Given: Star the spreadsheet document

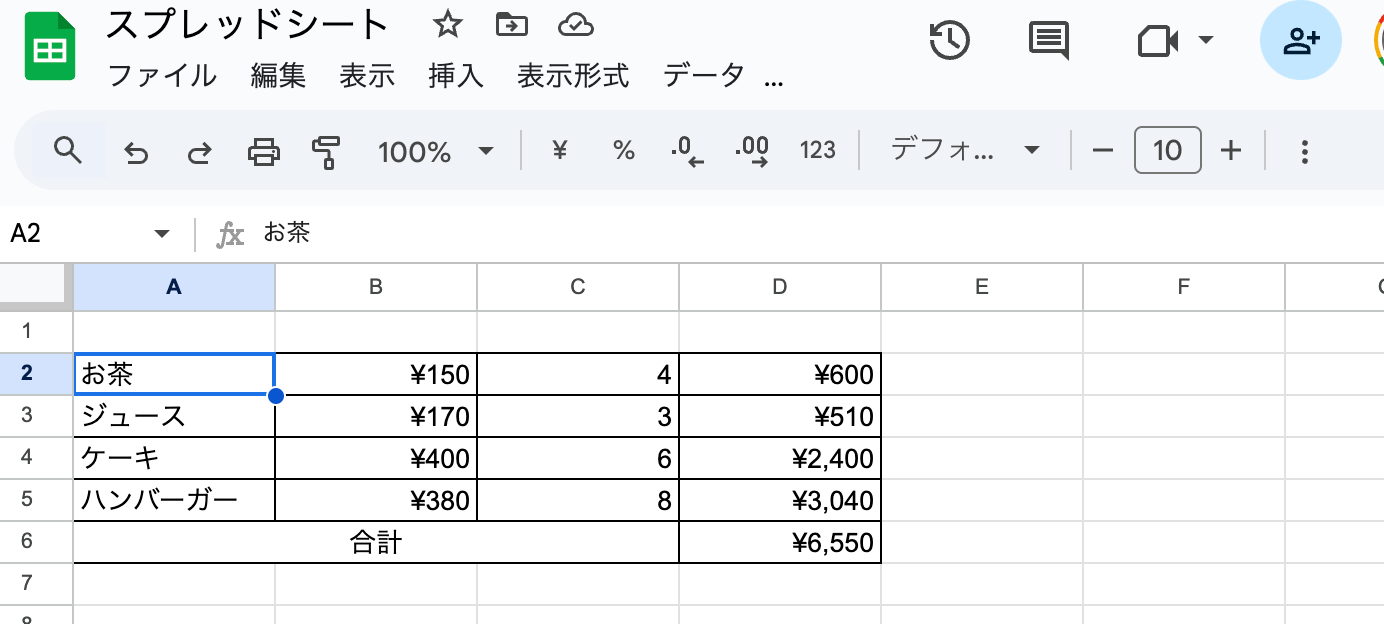Looking at the screenshot, I should [x=447, y=25].
